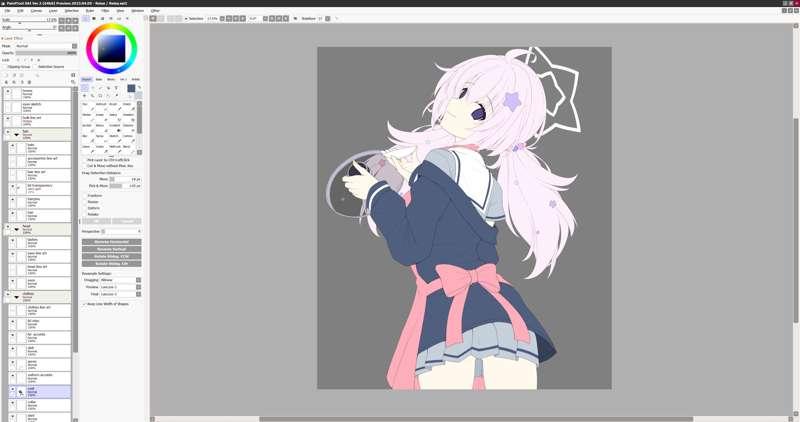Viewport: 800px width, 422px height.
Task: Enable Cut & Move without floating option
Action: (x=84, y=166)
